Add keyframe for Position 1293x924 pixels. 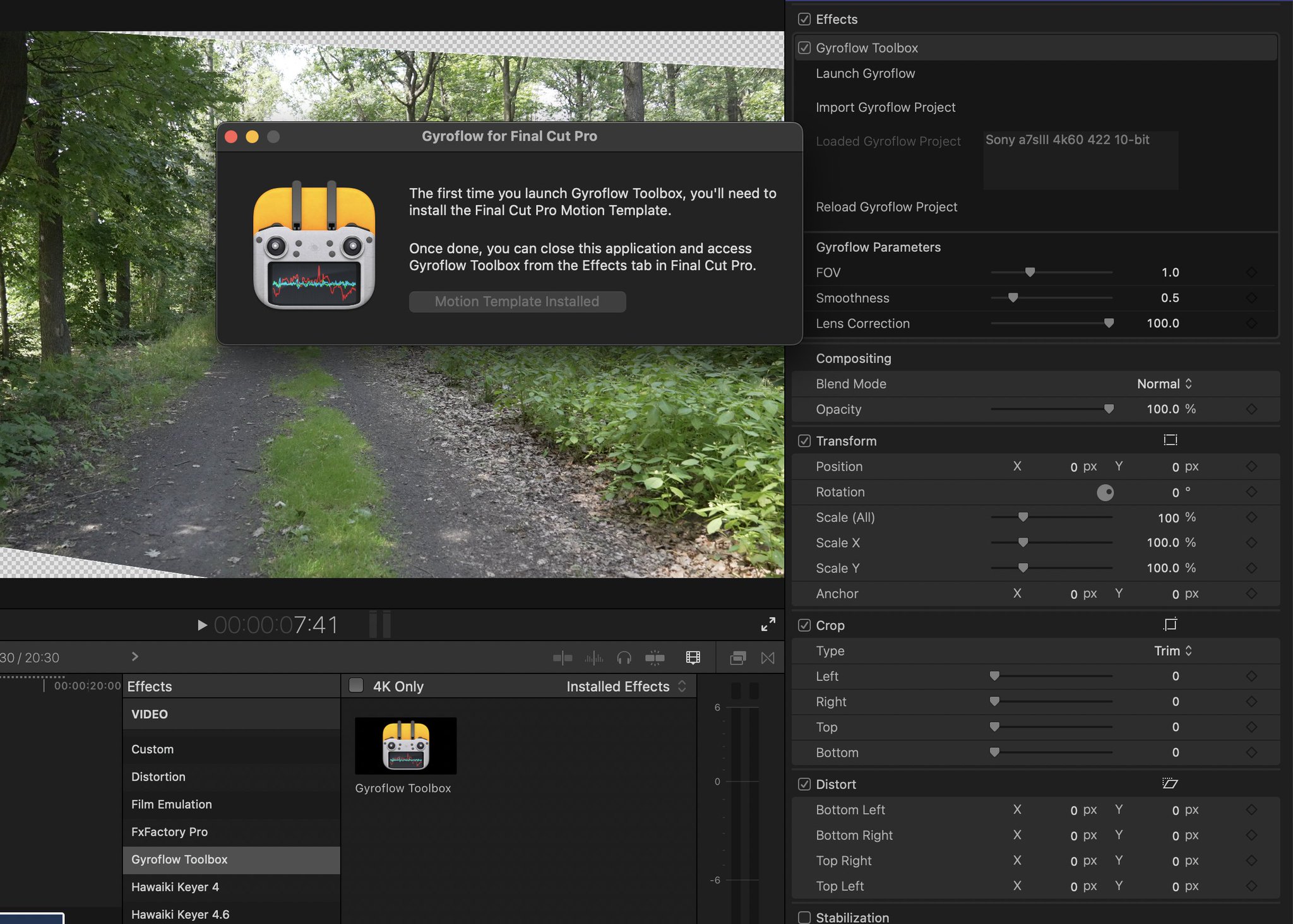pos(1251,466)
